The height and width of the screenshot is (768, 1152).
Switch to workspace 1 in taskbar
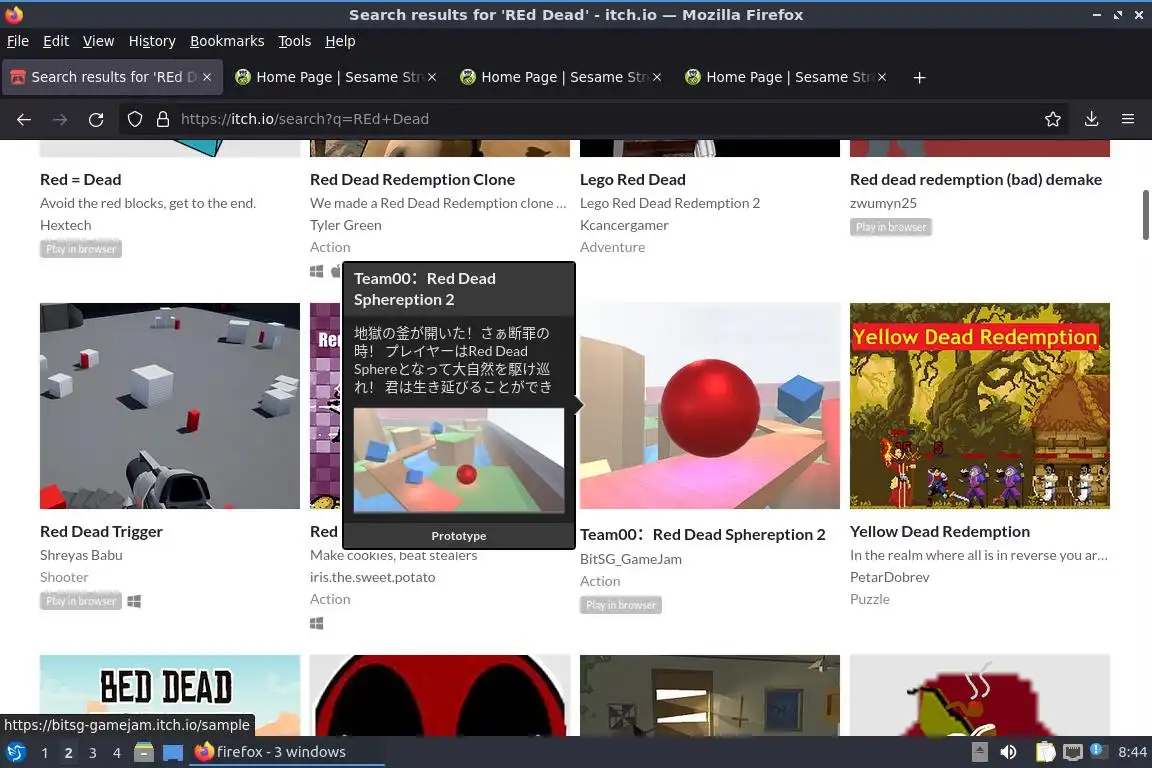[x=45, y=753]
